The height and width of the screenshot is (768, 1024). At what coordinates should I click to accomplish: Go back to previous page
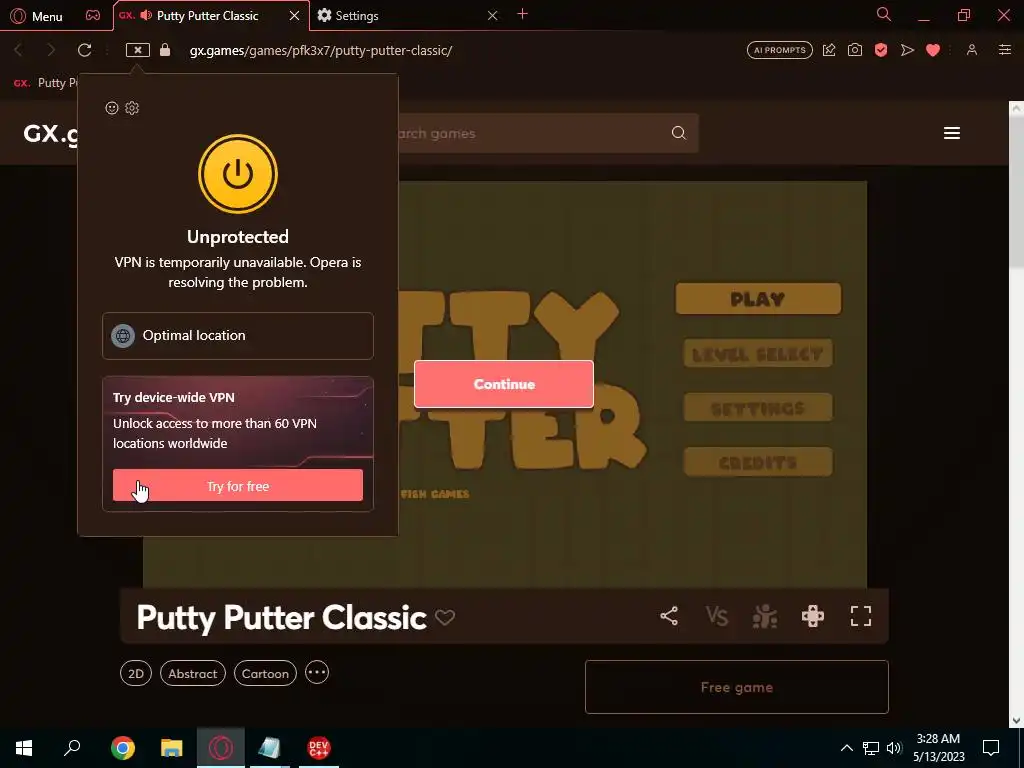coord(18,50)
